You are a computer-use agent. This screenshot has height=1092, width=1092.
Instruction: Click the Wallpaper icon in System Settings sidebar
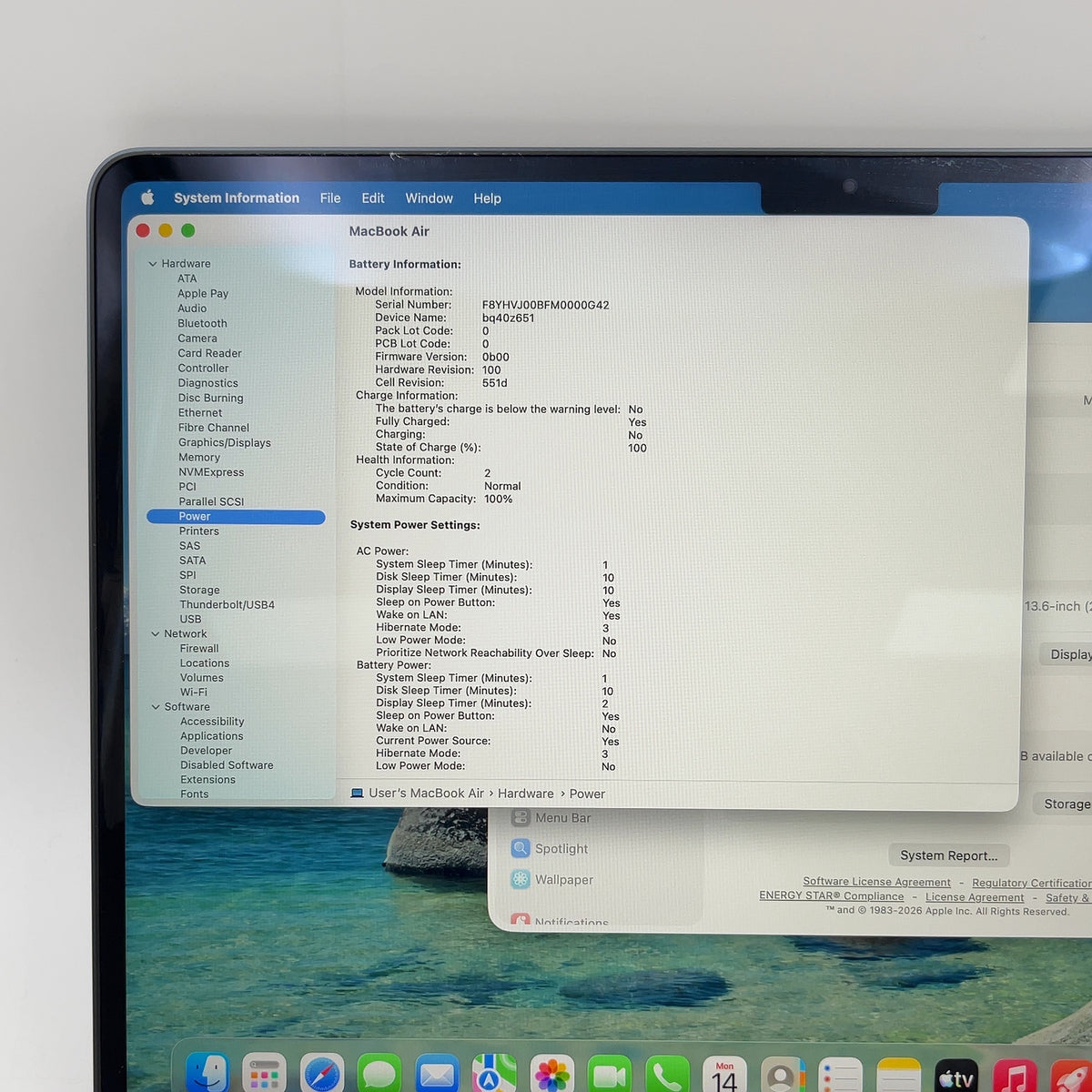[x=521, y=879]
